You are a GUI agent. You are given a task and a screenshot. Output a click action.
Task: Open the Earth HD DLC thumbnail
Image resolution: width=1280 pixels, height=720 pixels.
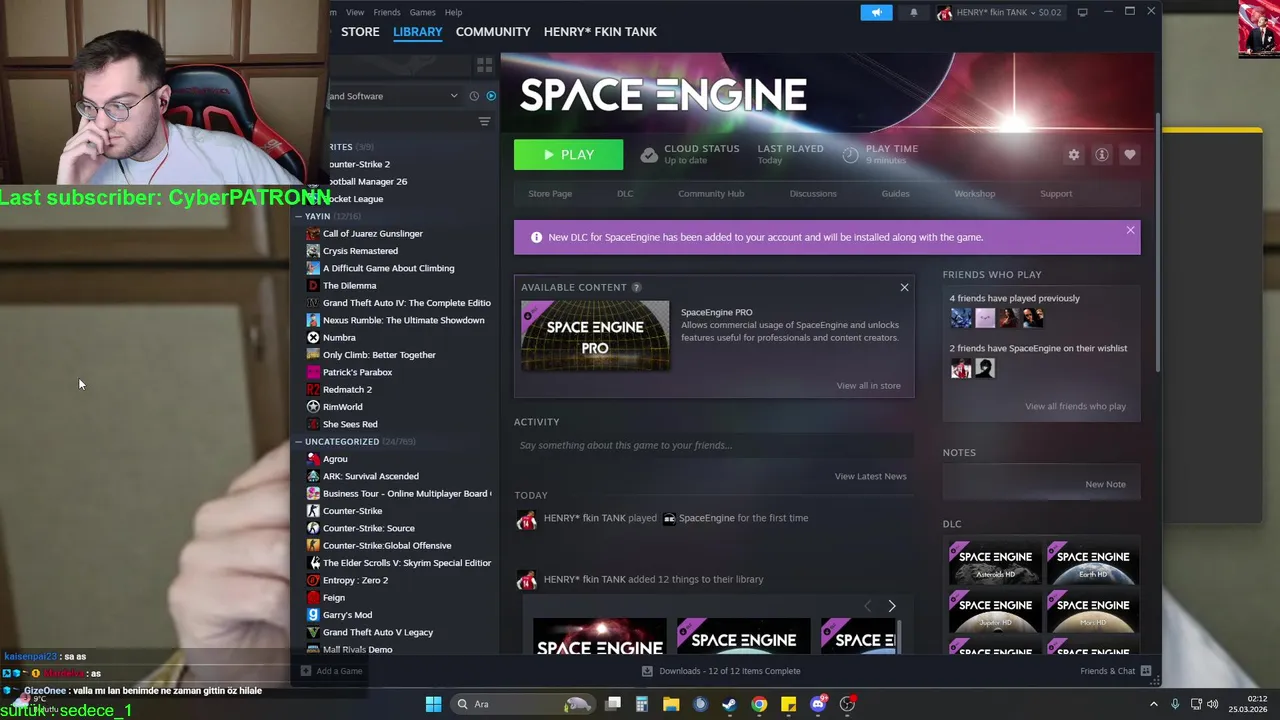click(1093, 563)
